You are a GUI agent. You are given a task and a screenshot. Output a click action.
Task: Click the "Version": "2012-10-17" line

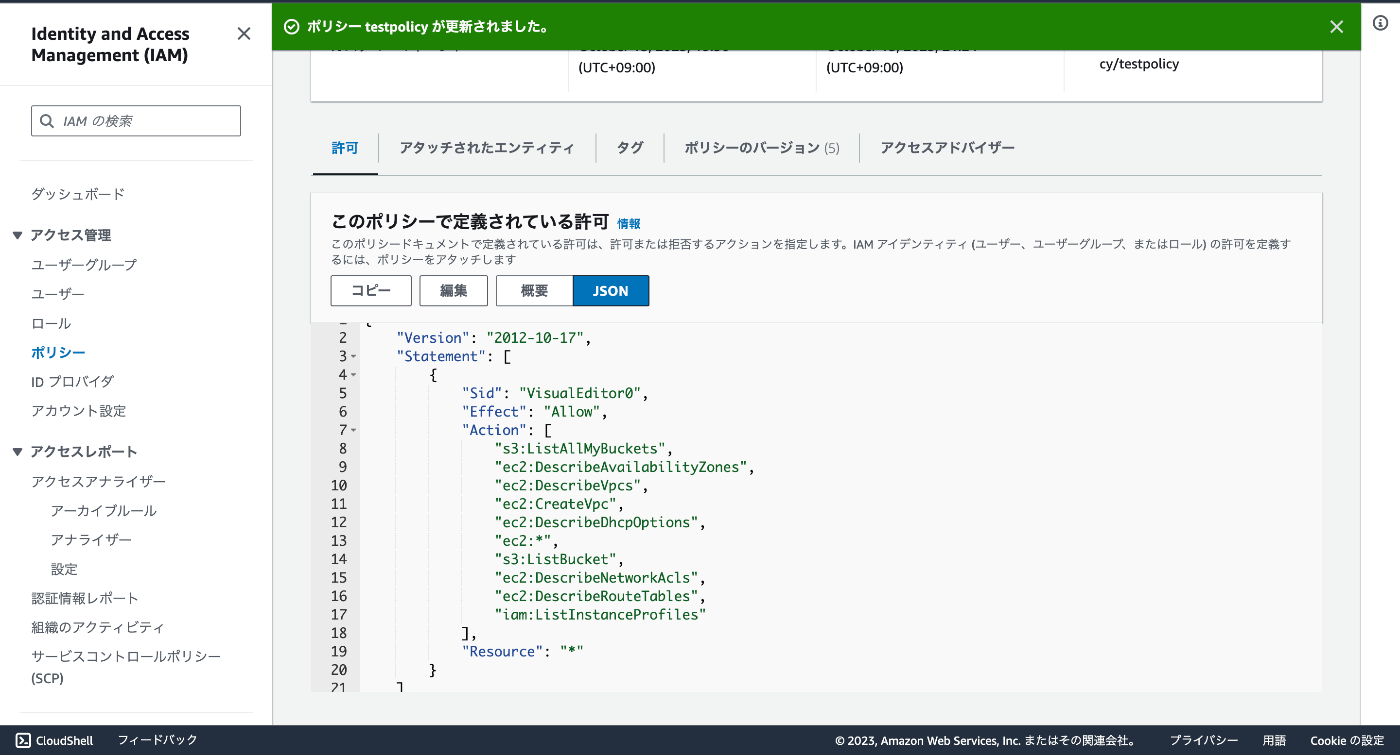(x=494, y=338)
